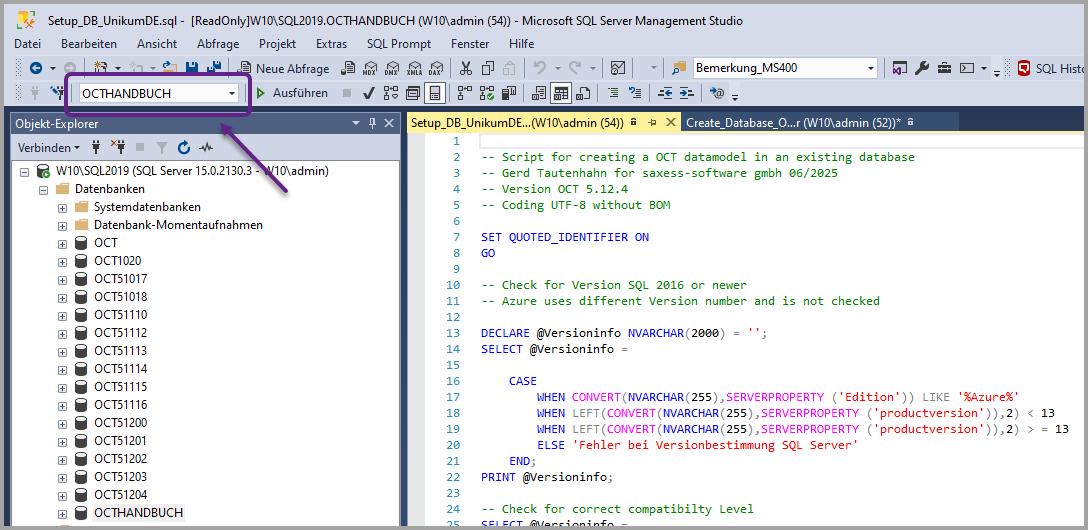This screenshot has height=530, width=1088.
Task: Expand the Systemdatenbanken folder
Action: (62, 207)
